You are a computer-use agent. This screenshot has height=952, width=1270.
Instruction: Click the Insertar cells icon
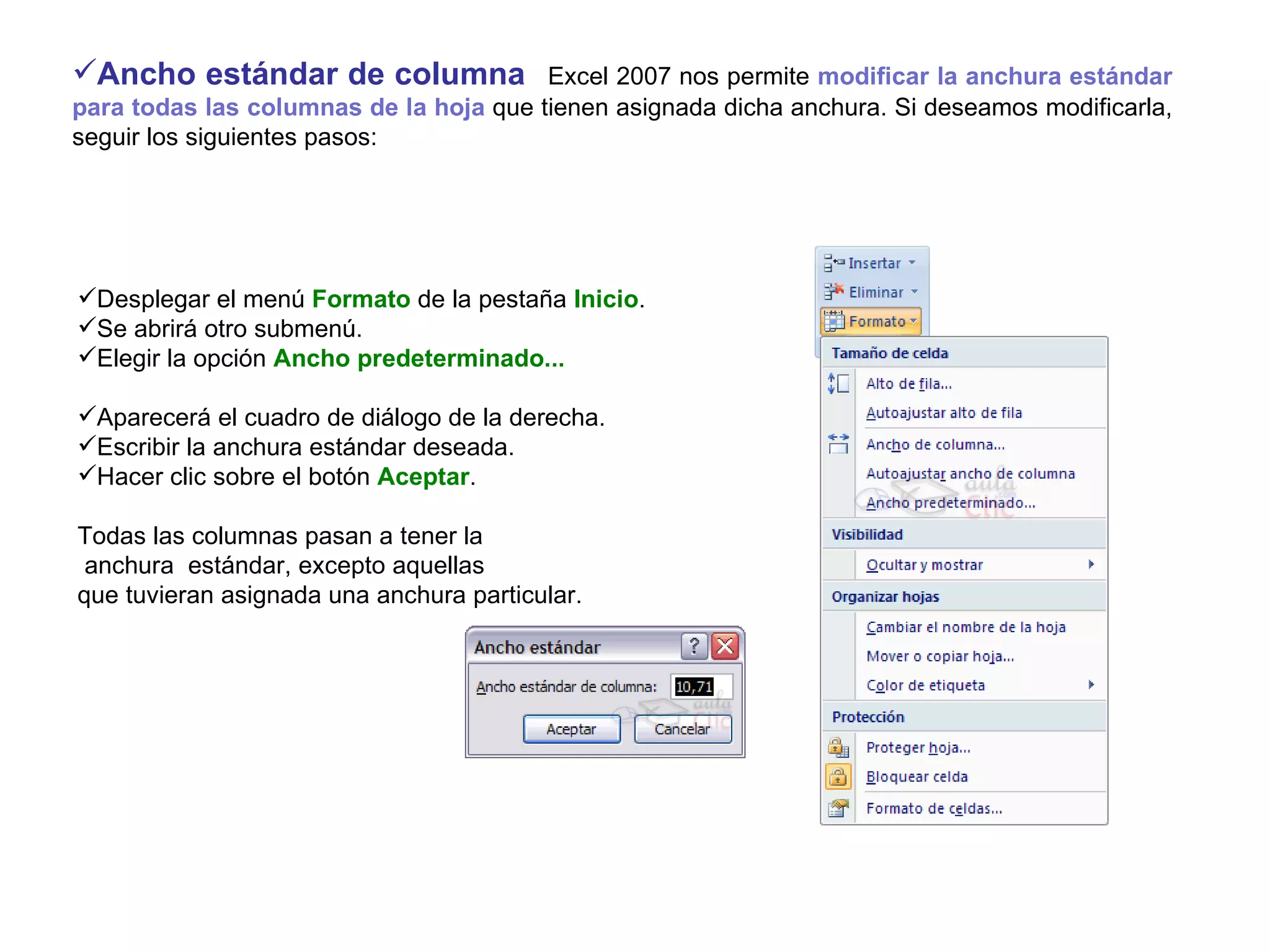coord(834,263)
